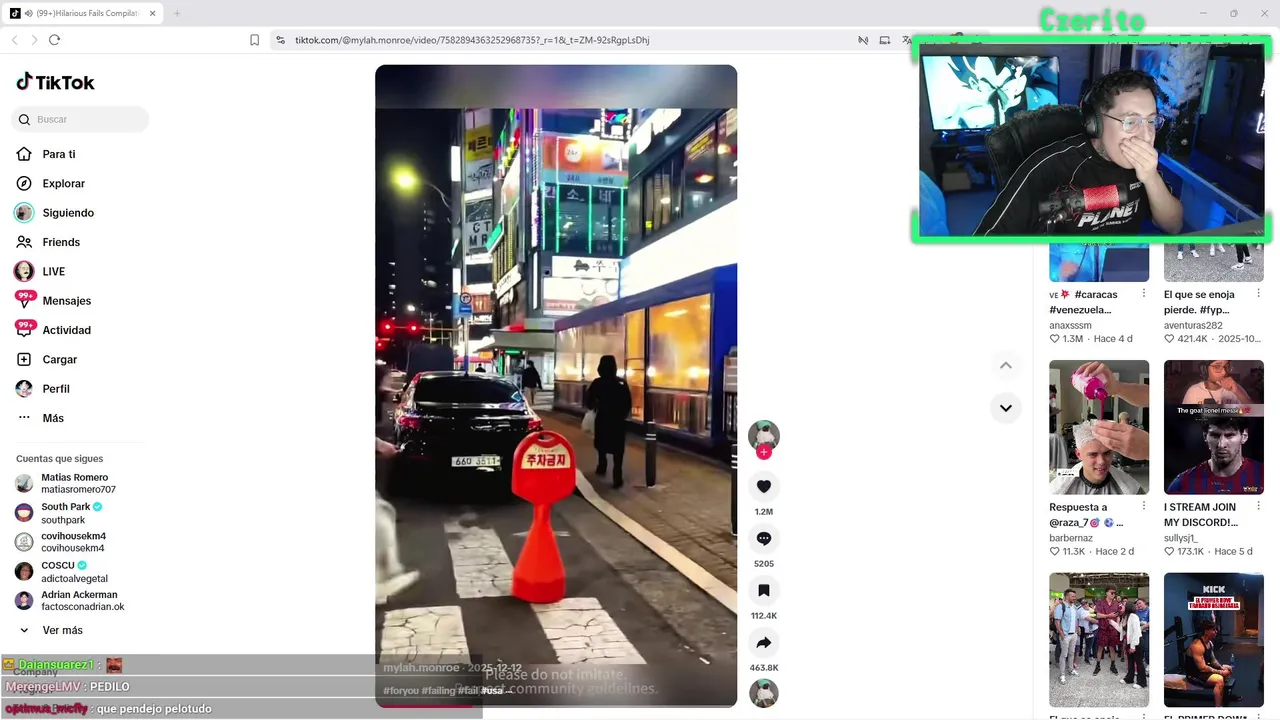Reload the page in browser toolbar
The height and width of the screenshot is (720, 1280).
tap(54, 40)
